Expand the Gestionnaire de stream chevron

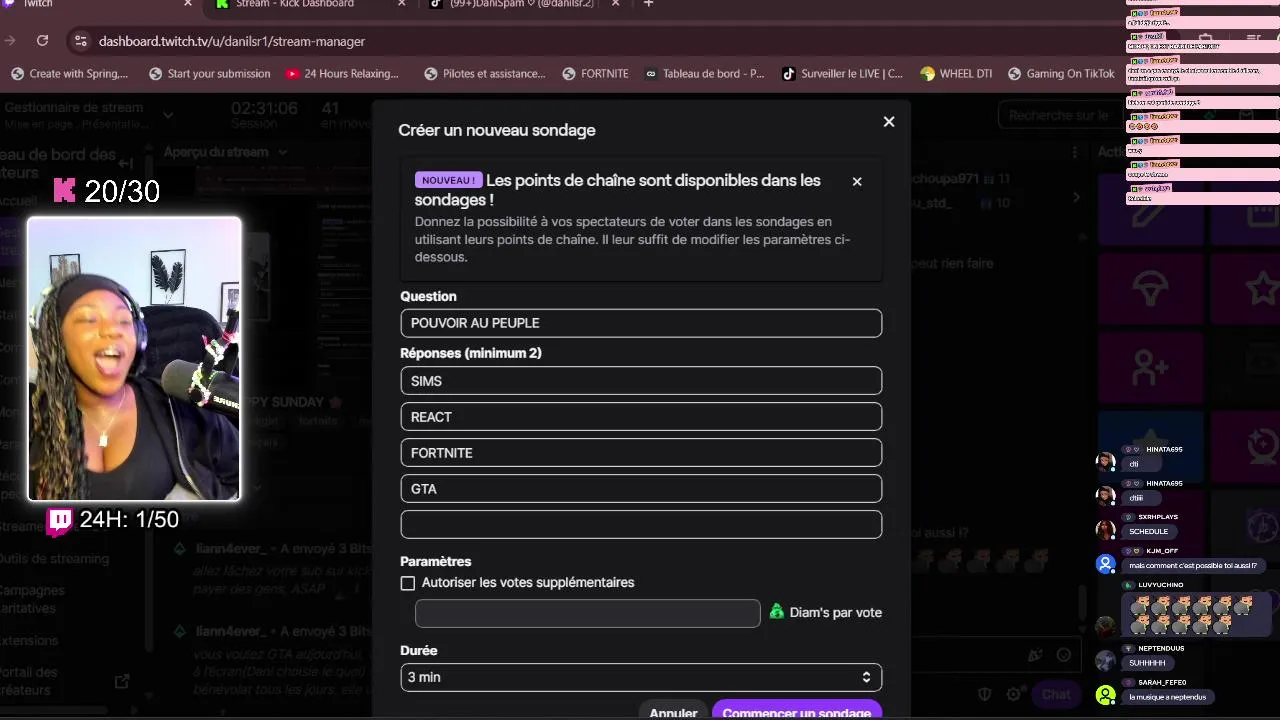pyautogui.click(x=168, y=115)
